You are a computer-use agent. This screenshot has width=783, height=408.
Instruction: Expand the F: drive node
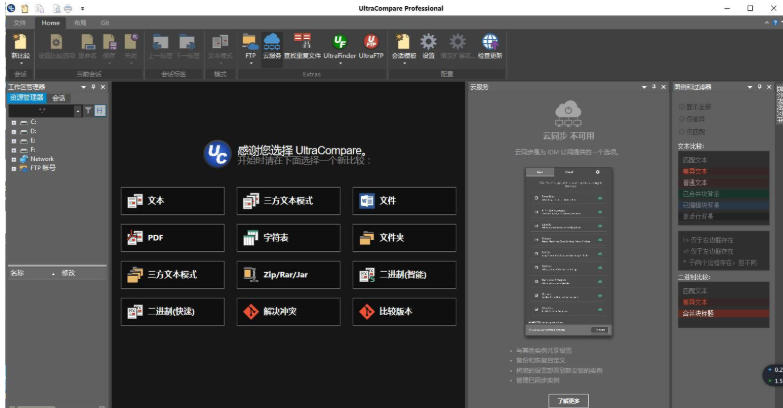tap(14, 150)
